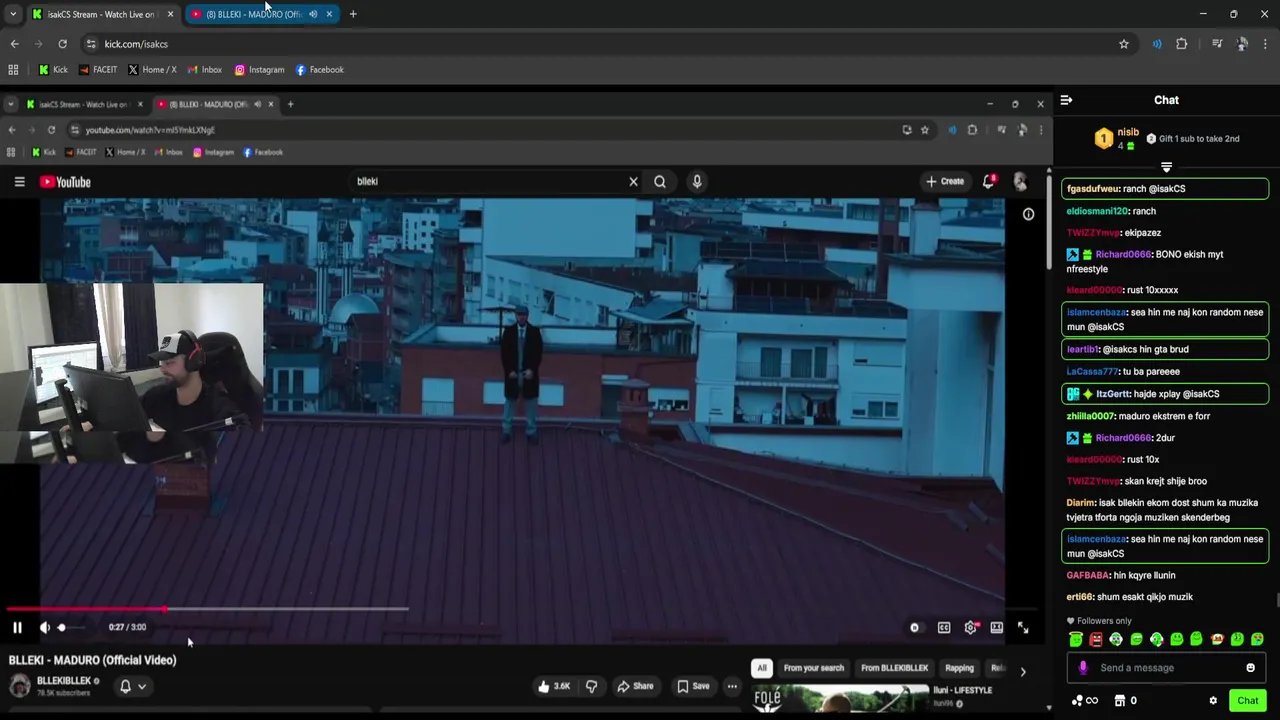The height and width of the screenshot is (720, 1280).
Task: Click the Send a message field
Action: [1166, 668]
